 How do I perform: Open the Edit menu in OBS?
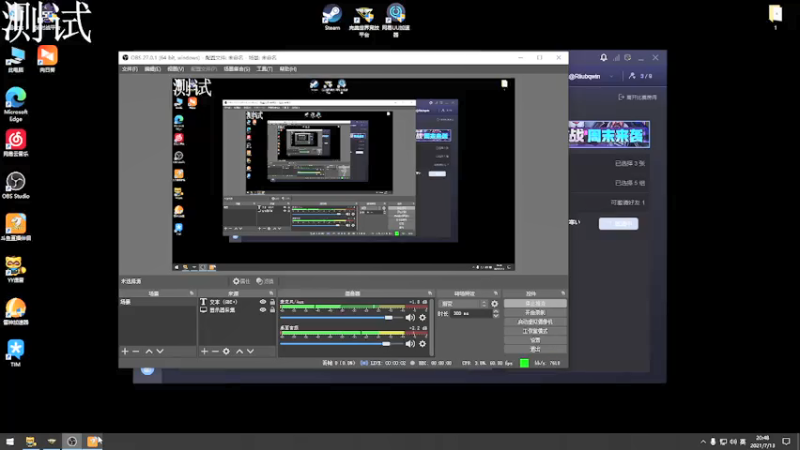click(152, 69)
